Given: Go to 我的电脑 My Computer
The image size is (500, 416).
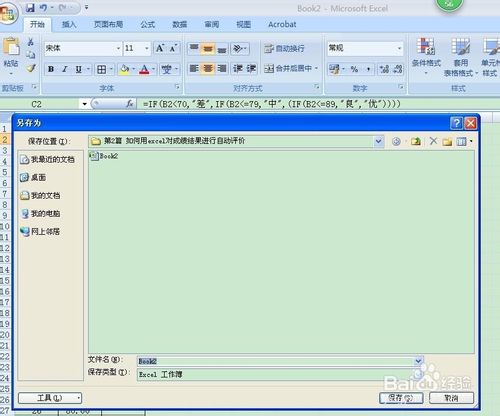Looking at the screenshot, I should tap(40, 214).
